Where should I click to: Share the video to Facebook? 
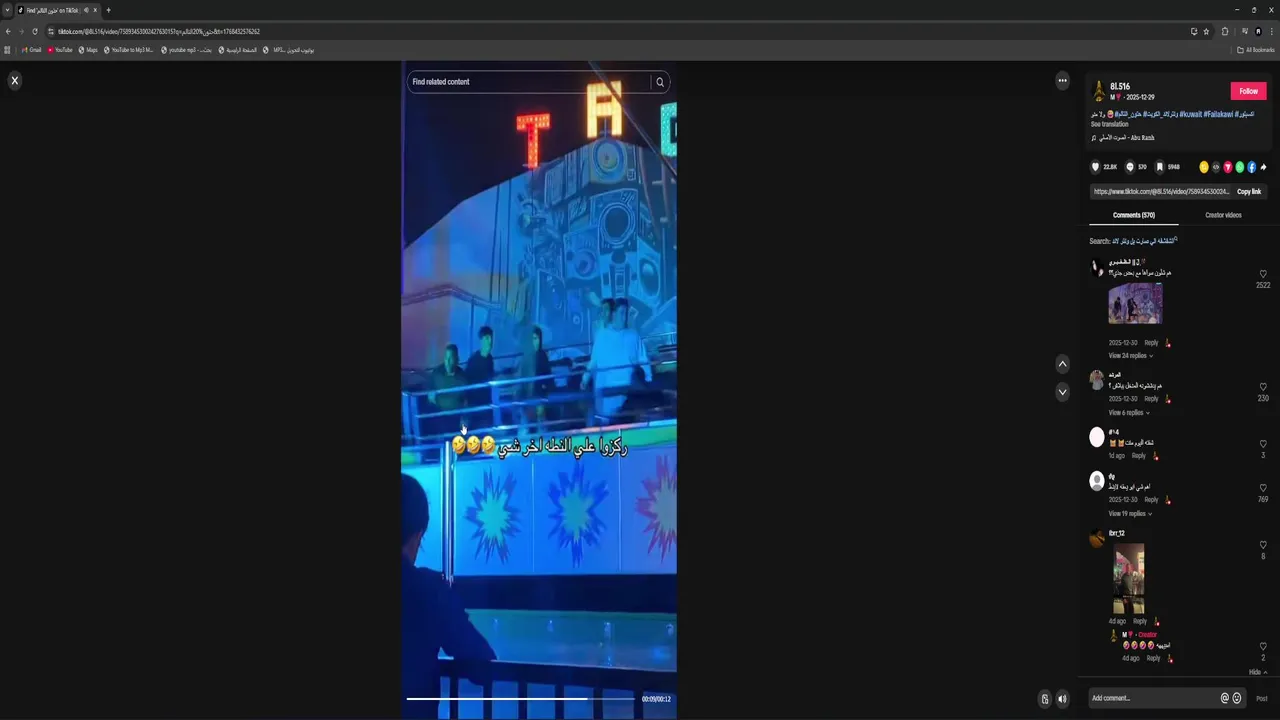pos(1251,167)
